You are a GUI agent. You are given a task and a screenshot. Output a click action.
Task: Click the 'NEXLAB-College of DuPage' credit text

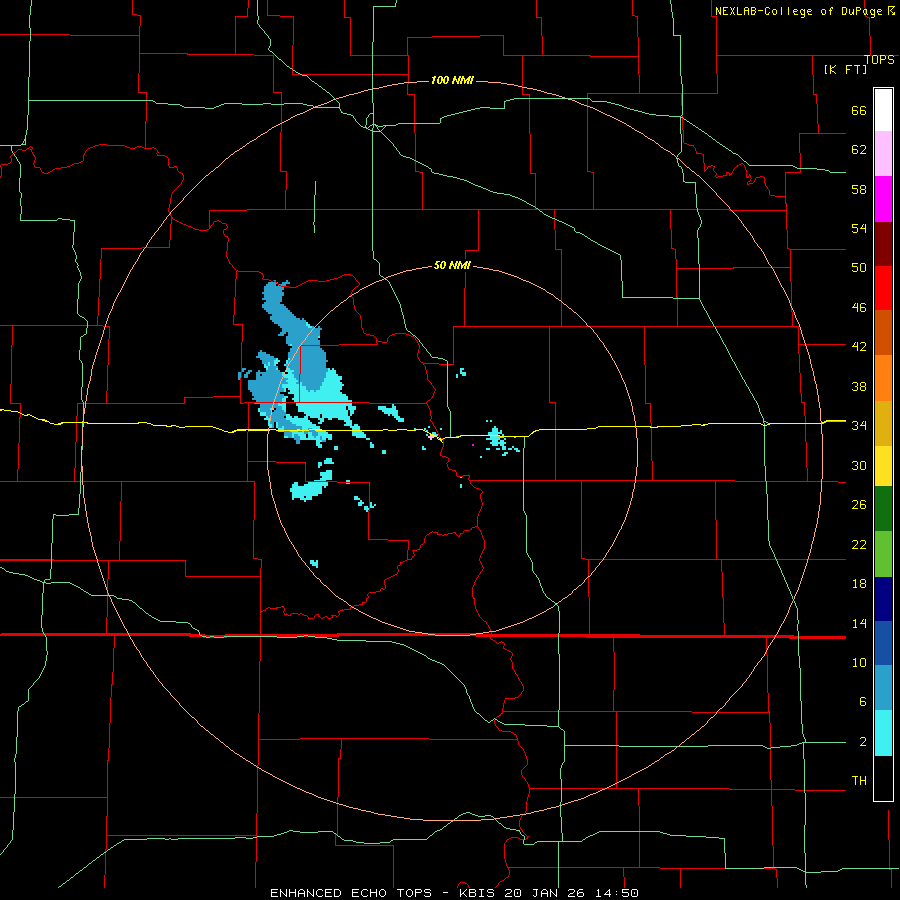point(799,11)
